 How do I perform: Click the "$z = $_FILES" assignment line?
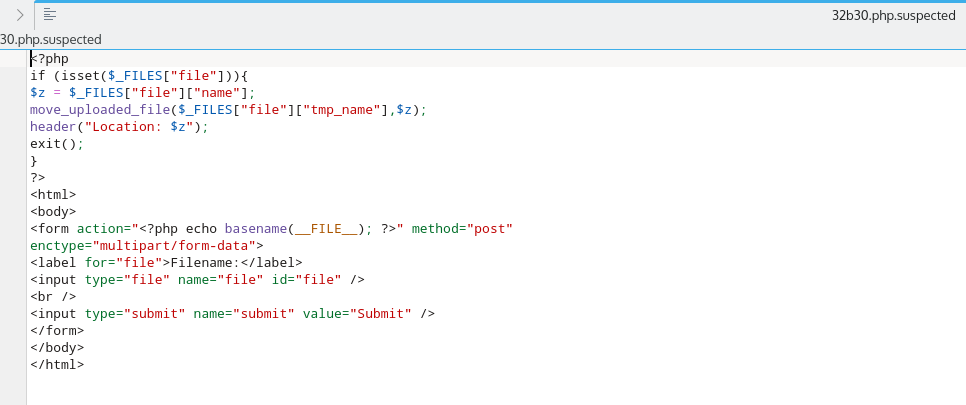(142, 93)
